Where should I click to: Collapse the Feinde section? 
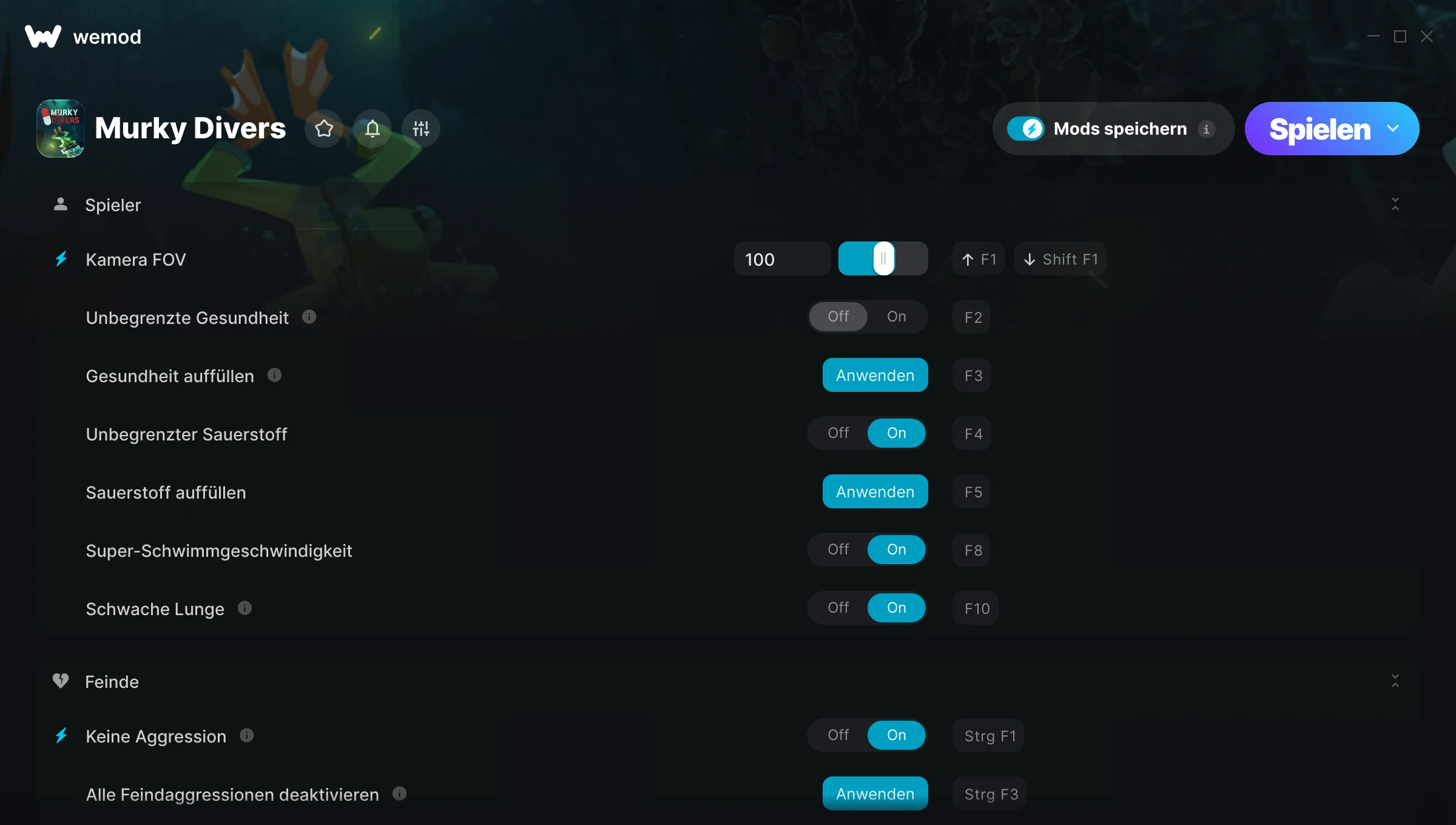[1395, 681]
